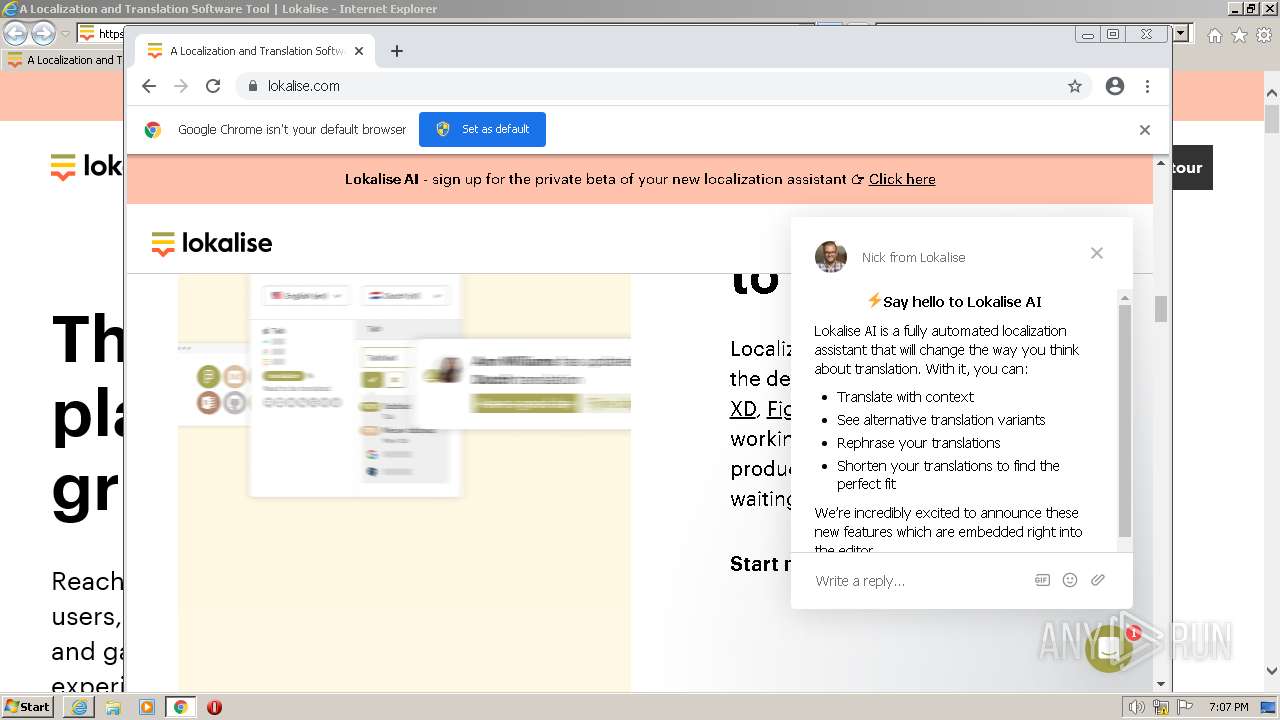Open the Internet Explorer Tools gear
Viewport: 1280px width, 720px height.
[x=1264, y=35]
